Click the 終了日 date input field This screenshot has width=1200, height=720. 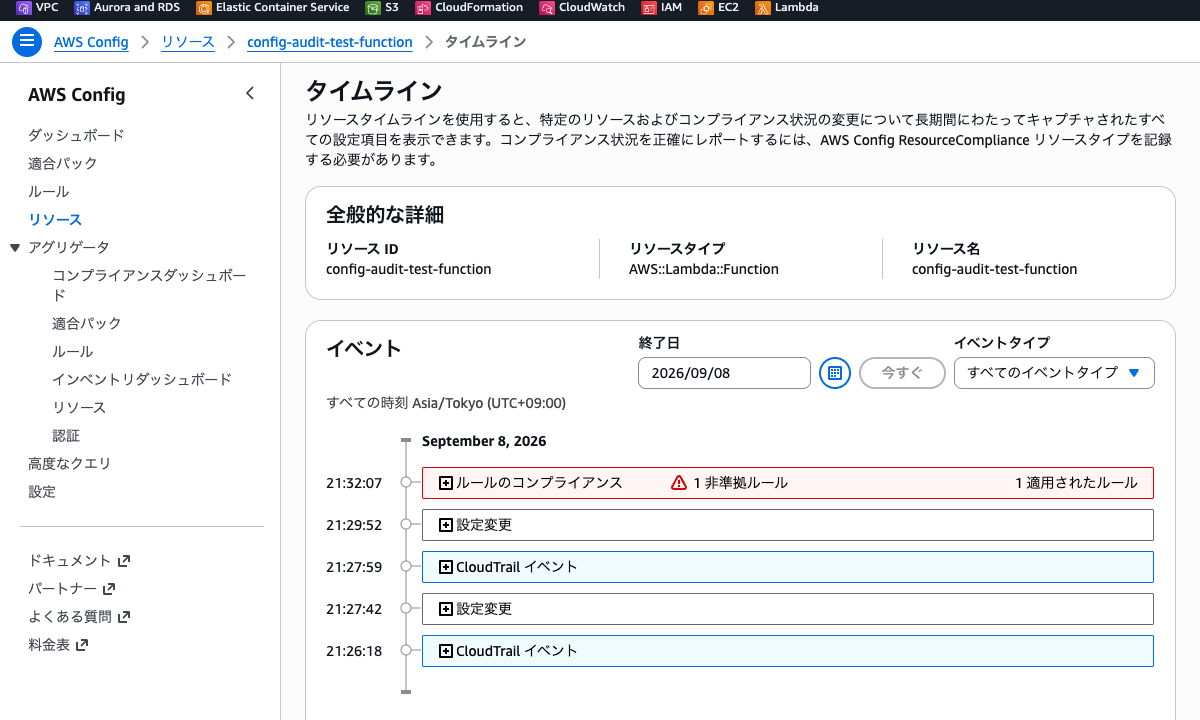click(724, 373)
